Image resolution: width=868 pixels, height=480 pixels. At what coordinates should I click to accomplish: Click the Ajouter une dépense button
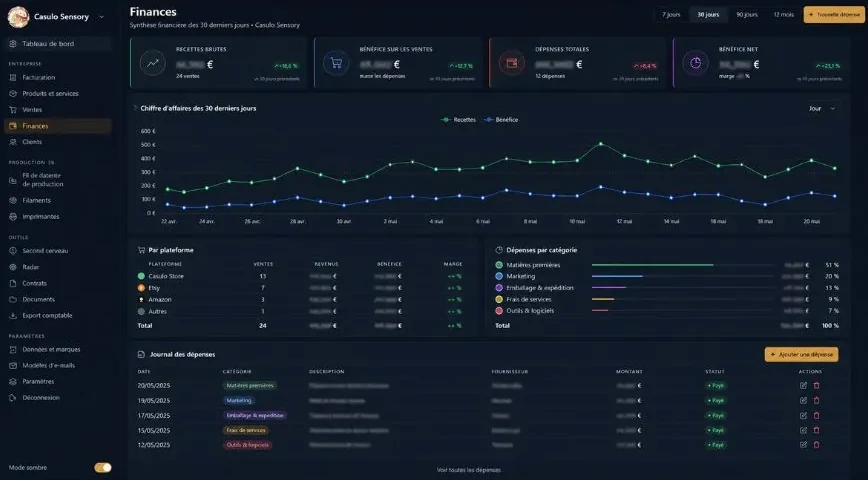[801, 354]
